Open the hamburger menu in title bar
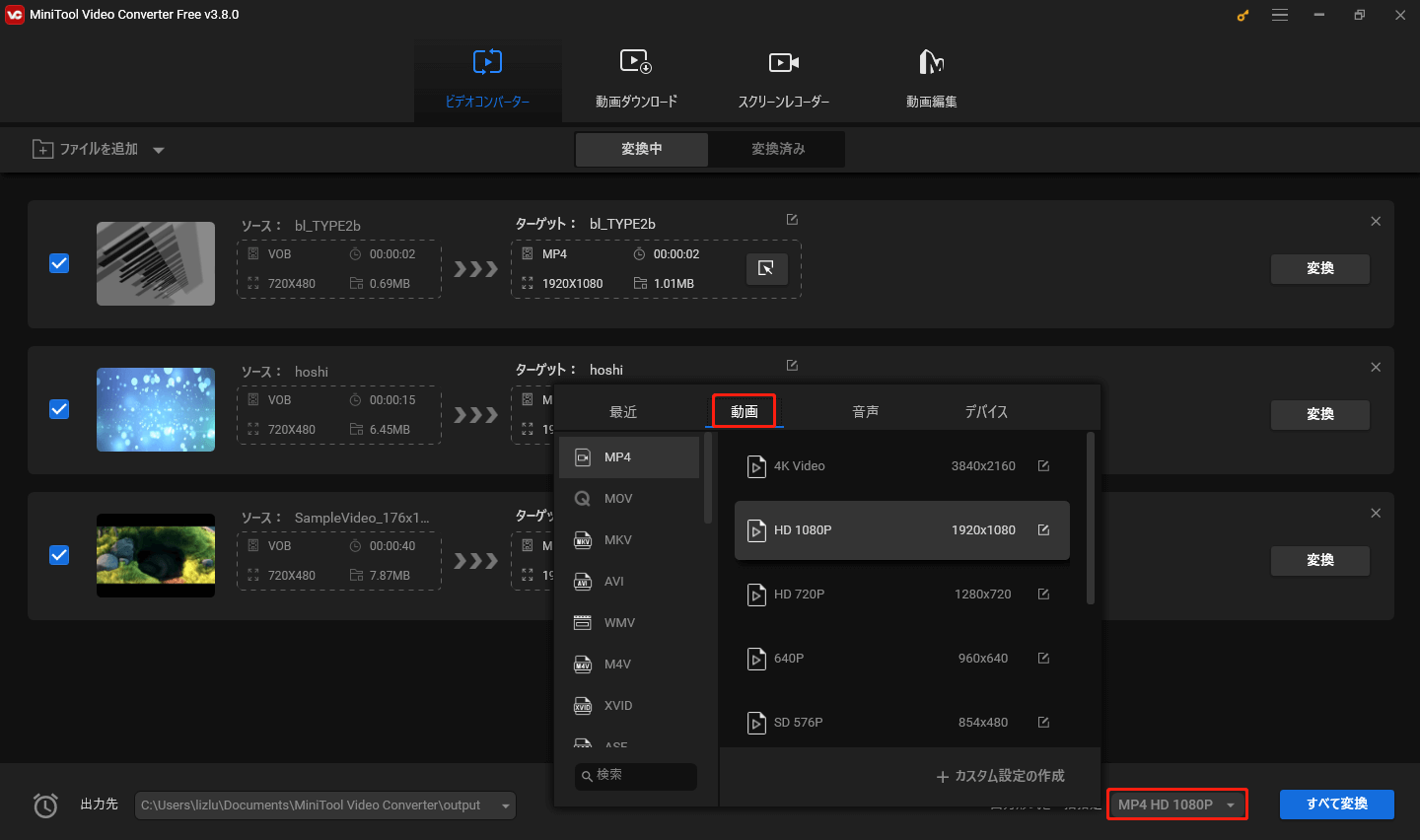The height and width of the screenshot is (840, 1420). coord(1280,15)
